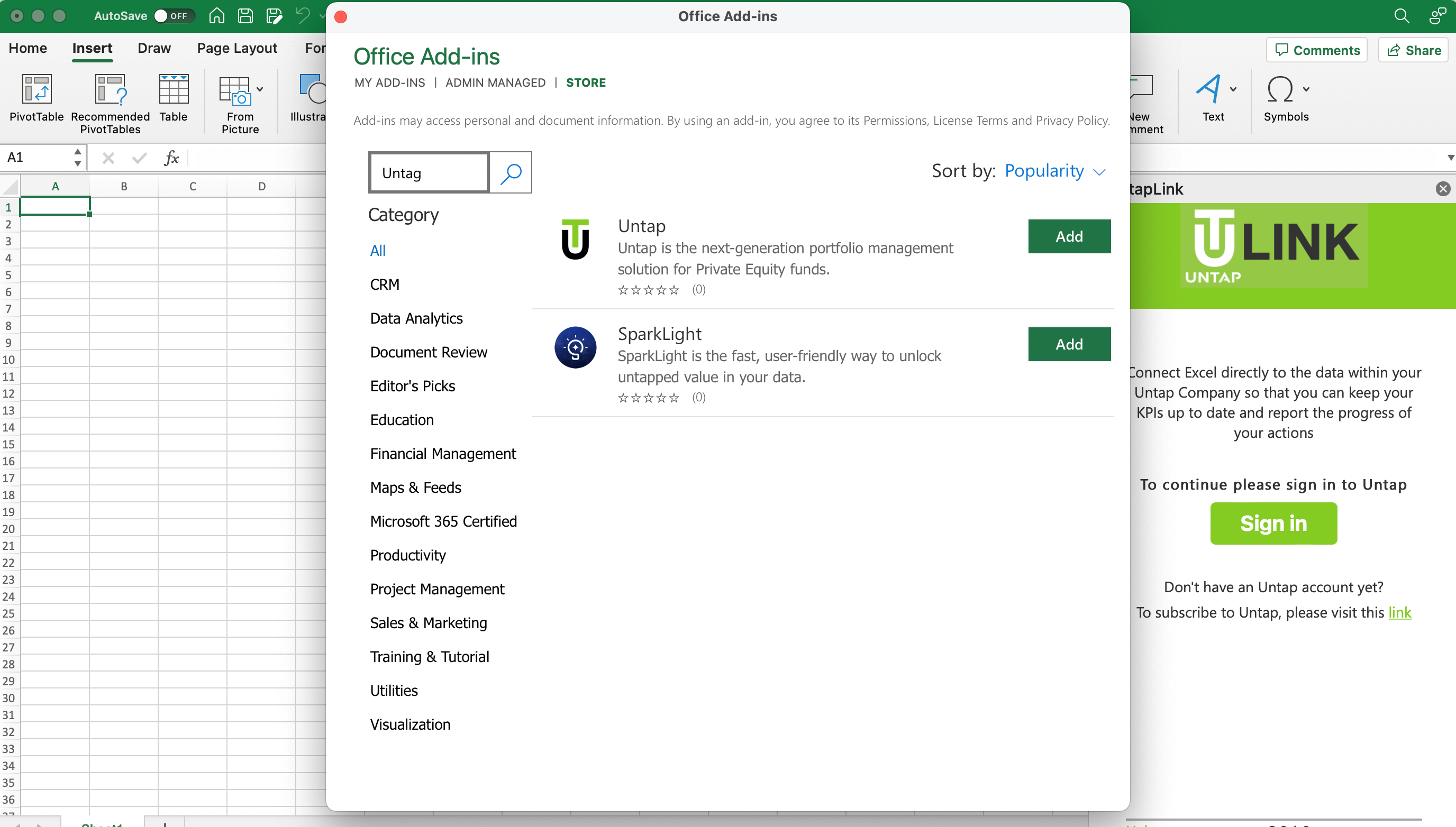Open the Page Layout ribbon tab
Viewport: 1456px width, 827px height.
tap(237, 48)
